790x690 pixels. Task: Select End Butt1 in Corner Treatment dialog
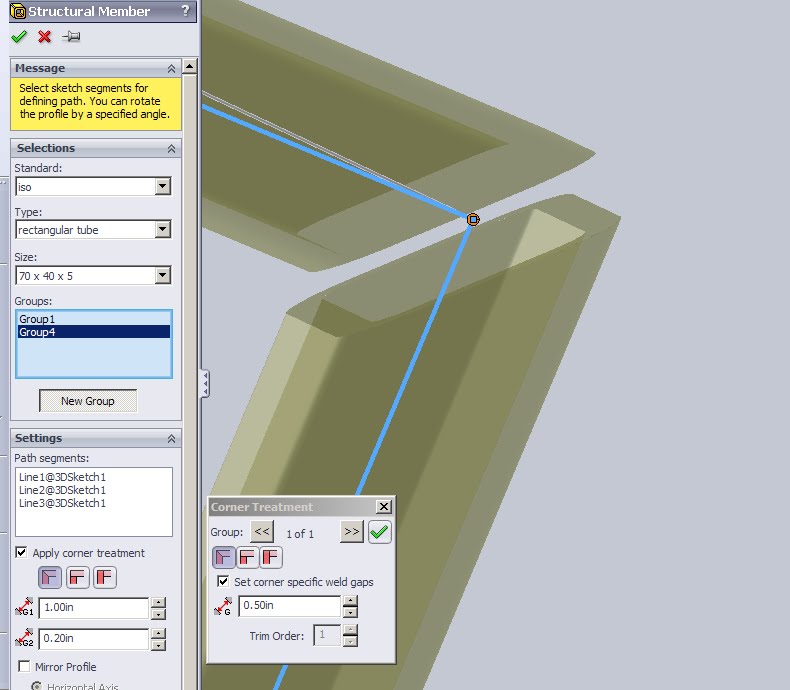coord(247,557)
